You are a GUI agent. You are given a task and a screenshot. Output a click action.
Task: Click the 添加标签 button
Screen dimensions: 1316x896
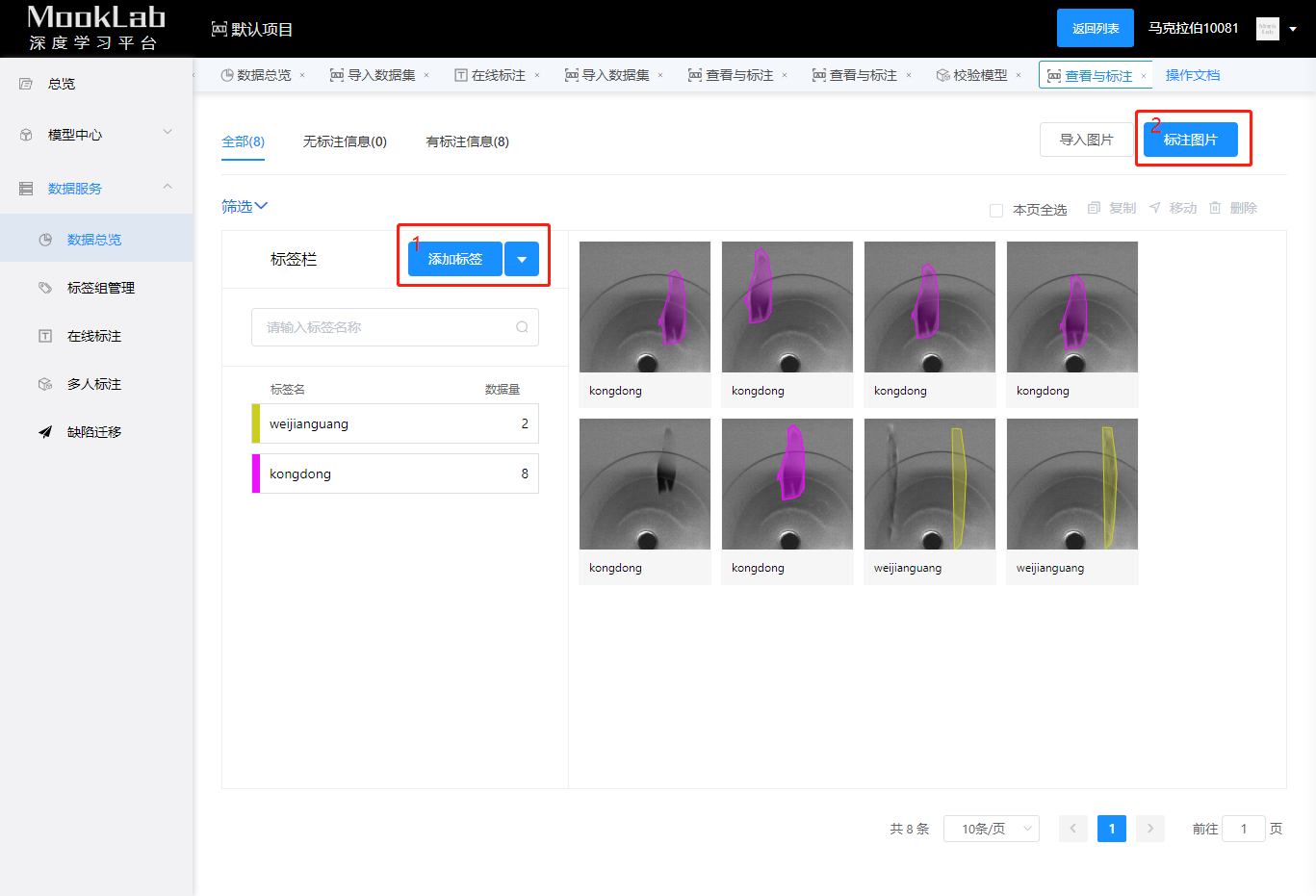[455, 259]
